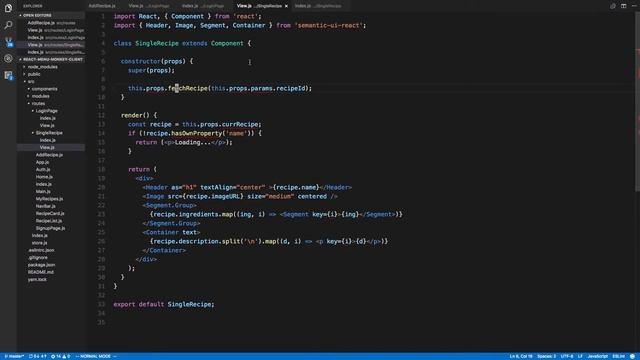
Task: Open AddRecipe.js in the routes folder
Action: pos(49,155)
